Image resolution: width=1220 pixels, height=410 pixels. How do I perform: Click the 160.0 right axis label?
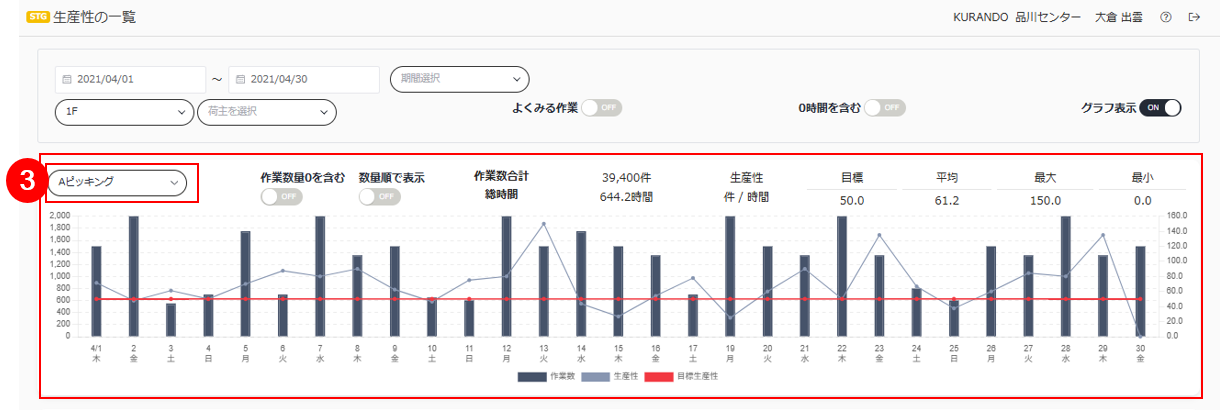[x=1177, y=216]
